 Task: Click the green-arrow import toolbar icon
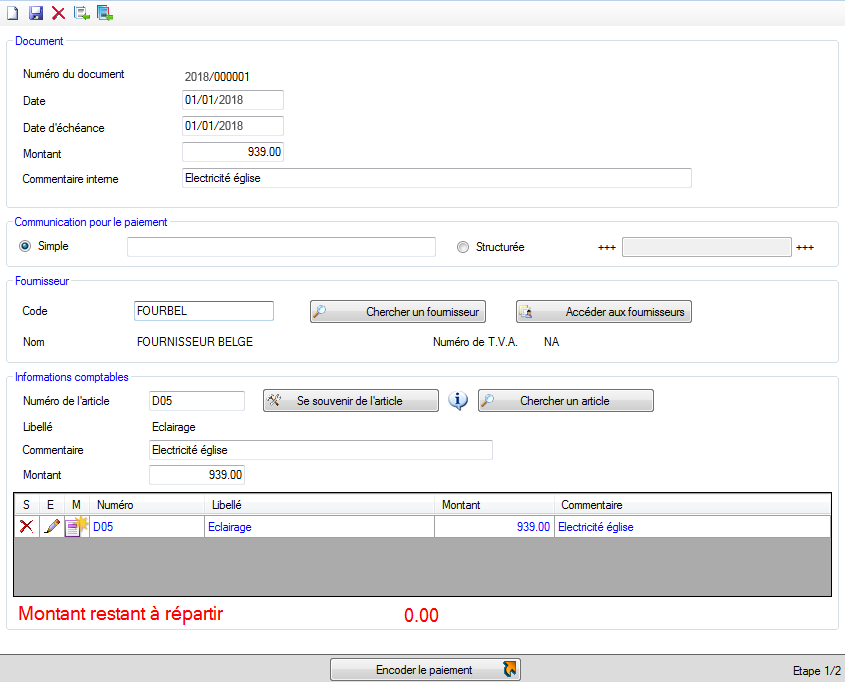(x=81, y=13)
